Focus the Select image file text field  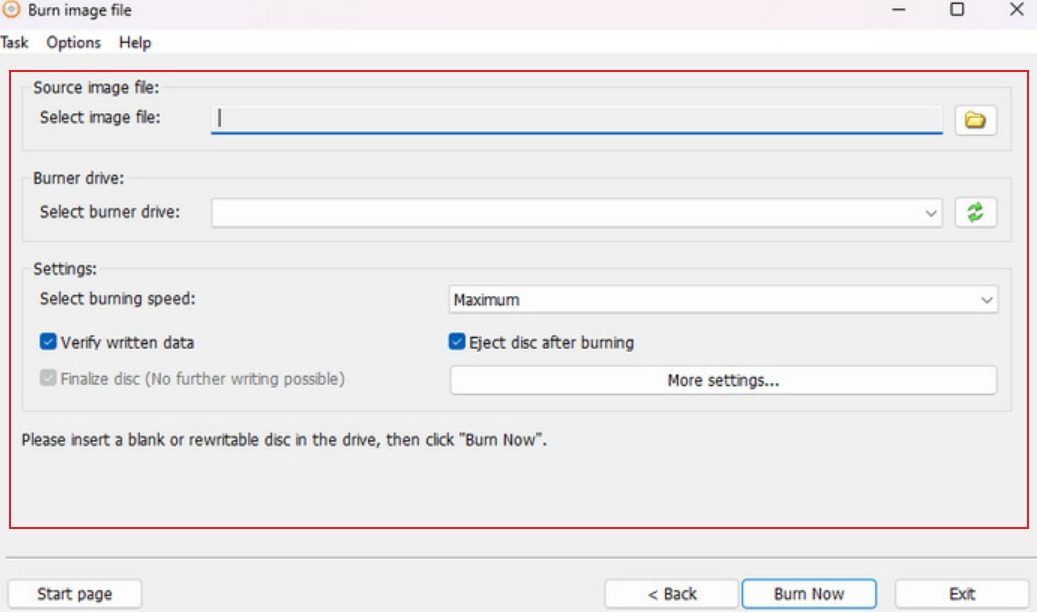[576, 119]
